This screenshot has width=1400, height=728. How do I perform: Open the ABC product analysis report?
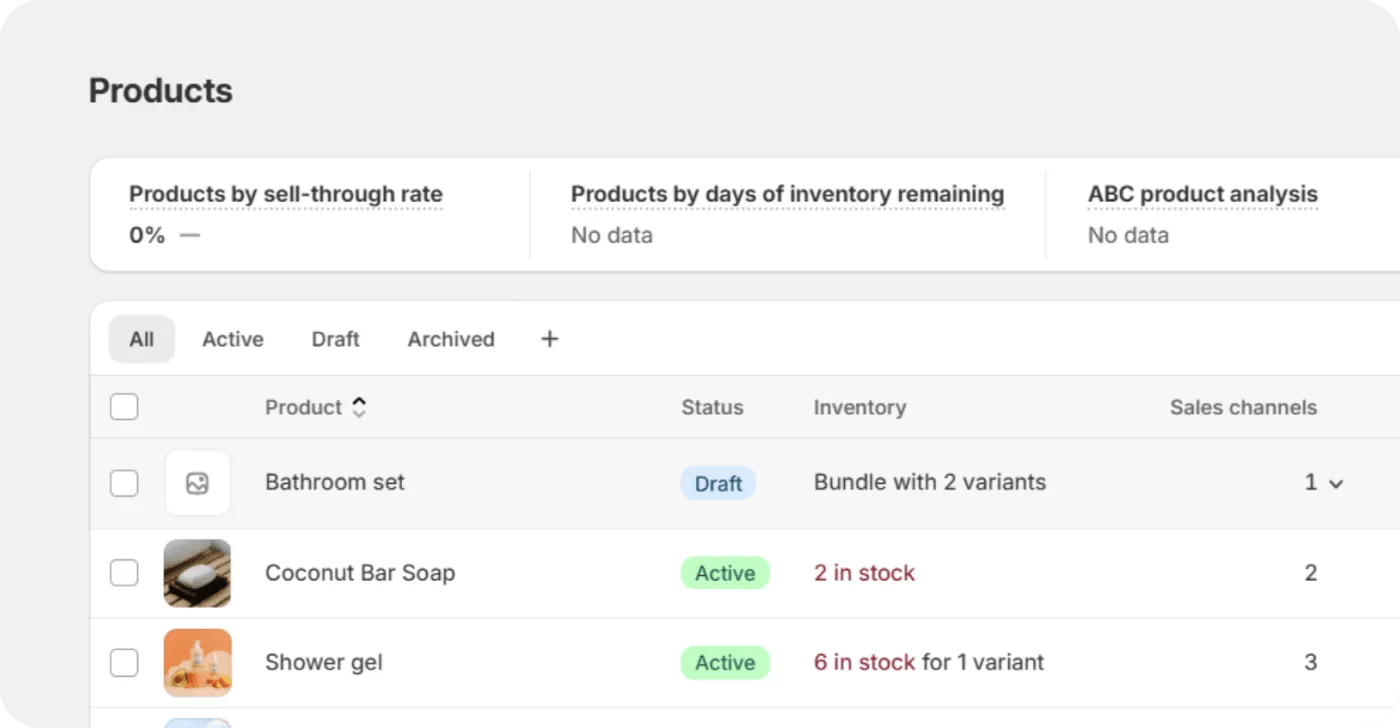(1202, 194)
